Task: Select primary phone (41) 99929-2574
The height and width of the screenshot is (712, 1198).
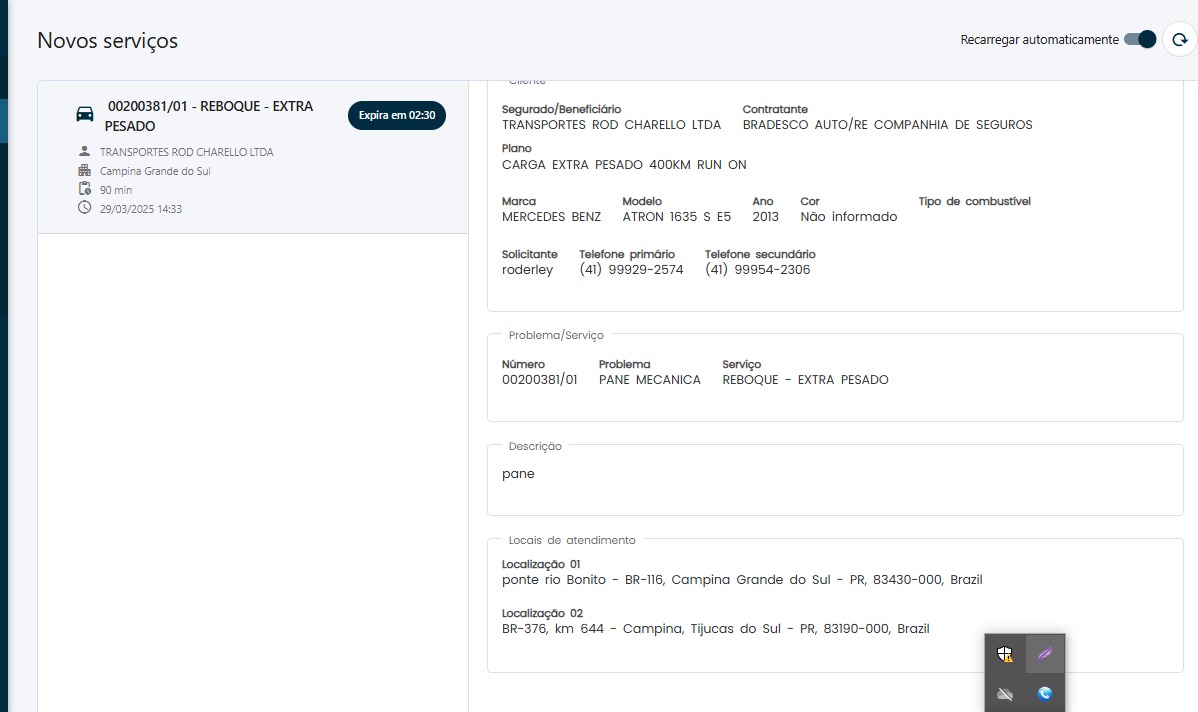Action: (631, 270)
